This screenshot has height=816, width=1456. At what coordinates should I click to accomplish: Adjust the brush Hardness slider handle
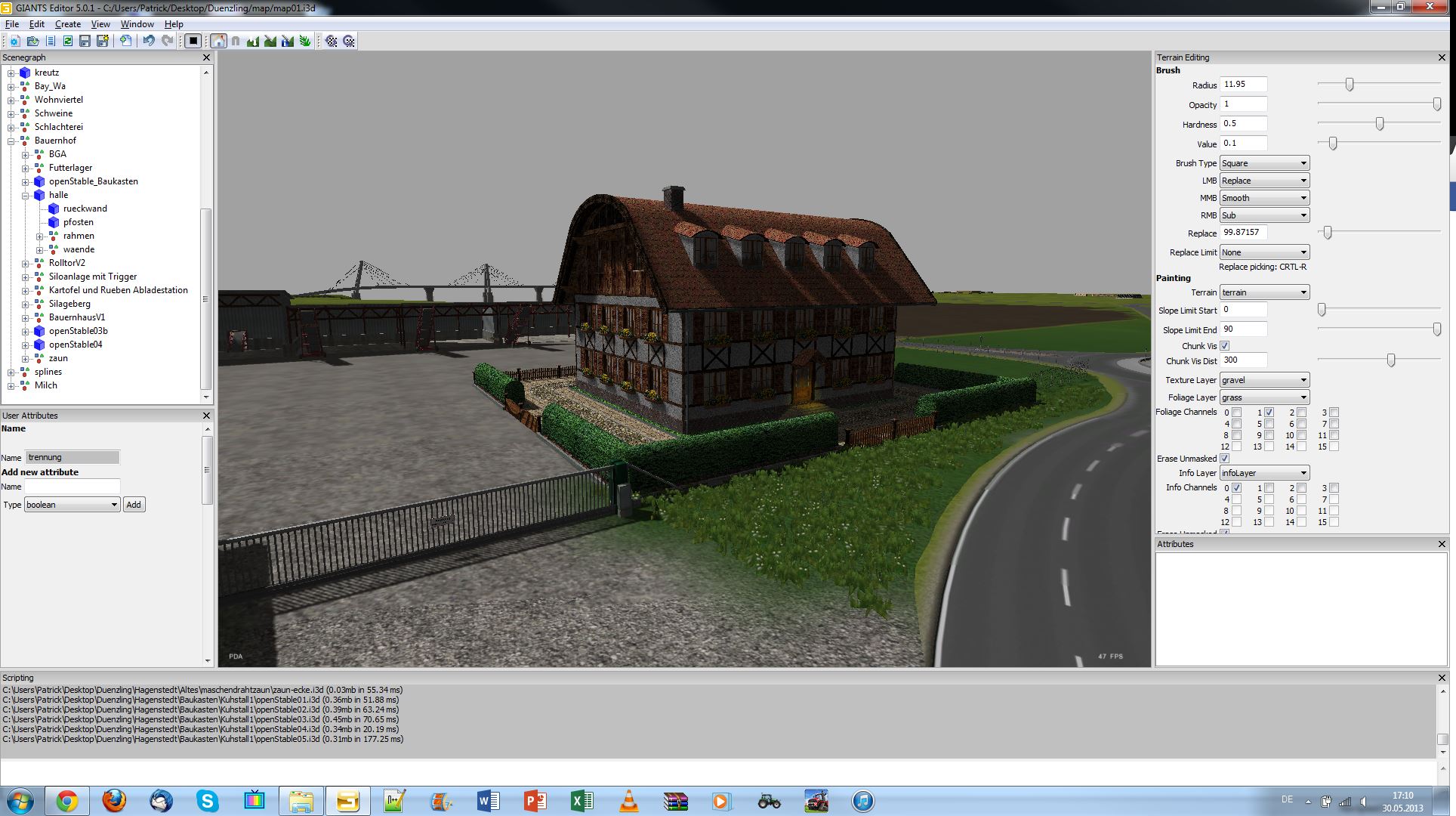pos(1380,124)
